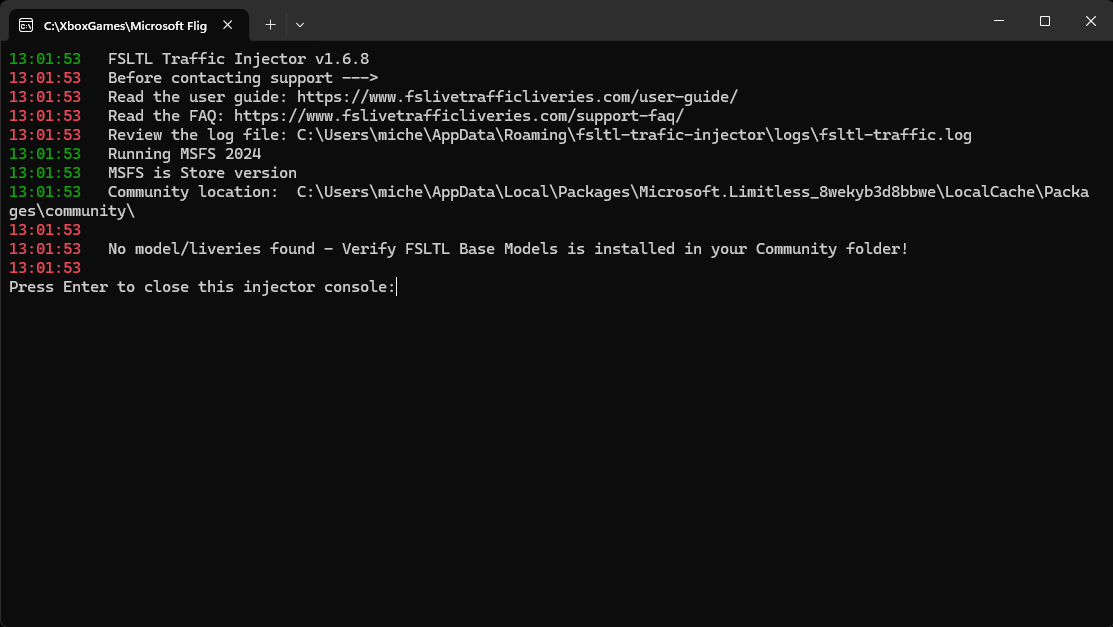Click the 'MSFS is Store version' line
This screenshot has width=1113, height=627.
pyautogui.click(x=202, y=173)
